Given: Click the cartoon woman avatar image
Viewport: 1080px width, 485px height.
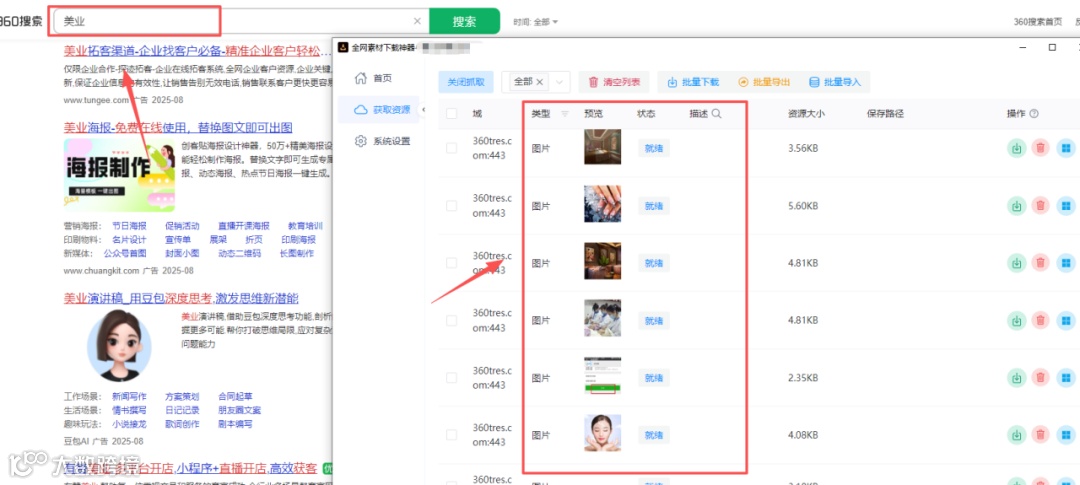Looking at the screenshot, I should click(120, 346).
